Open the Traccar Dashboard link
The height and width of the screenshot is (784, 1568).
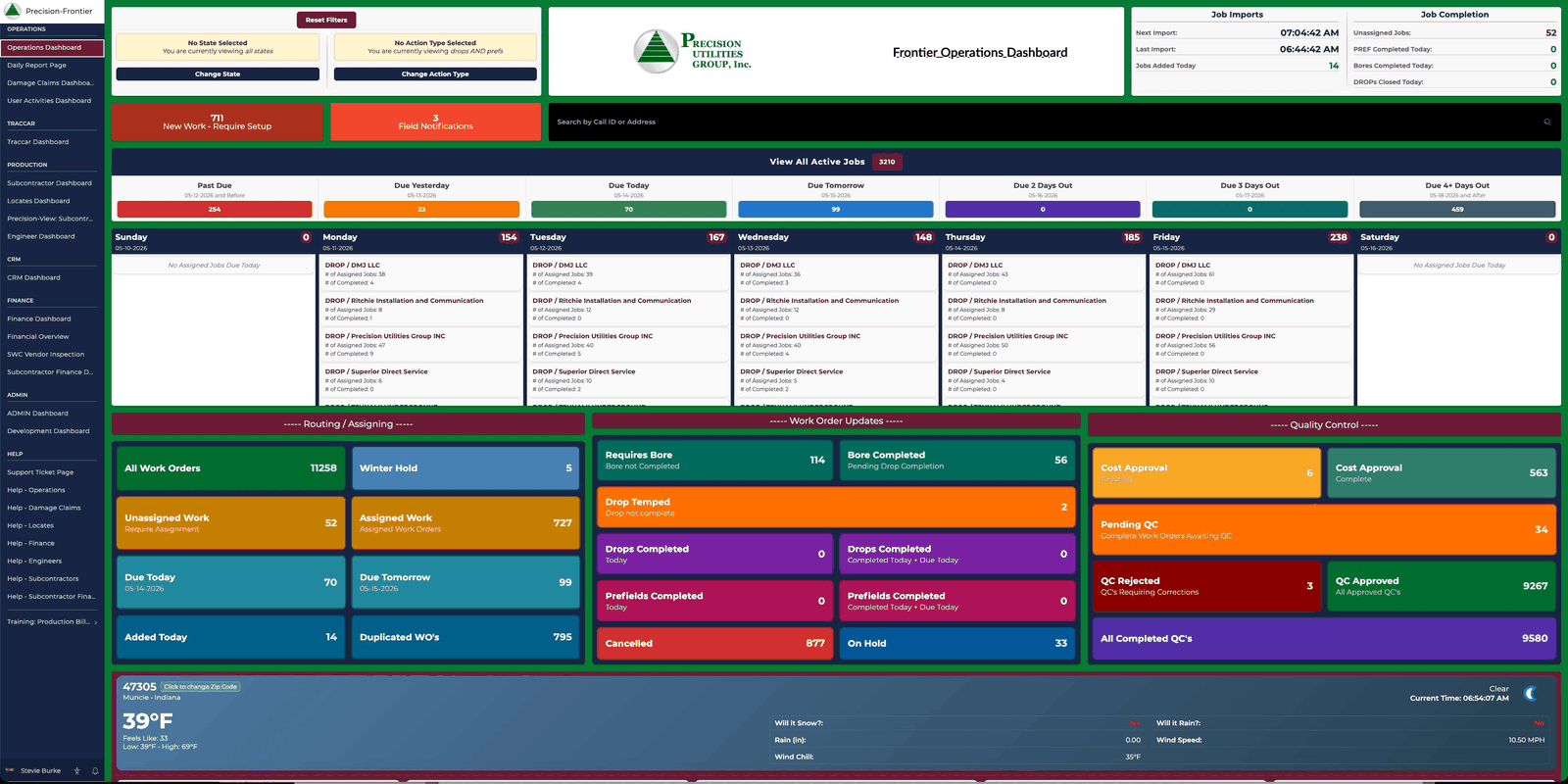[52, 141]
